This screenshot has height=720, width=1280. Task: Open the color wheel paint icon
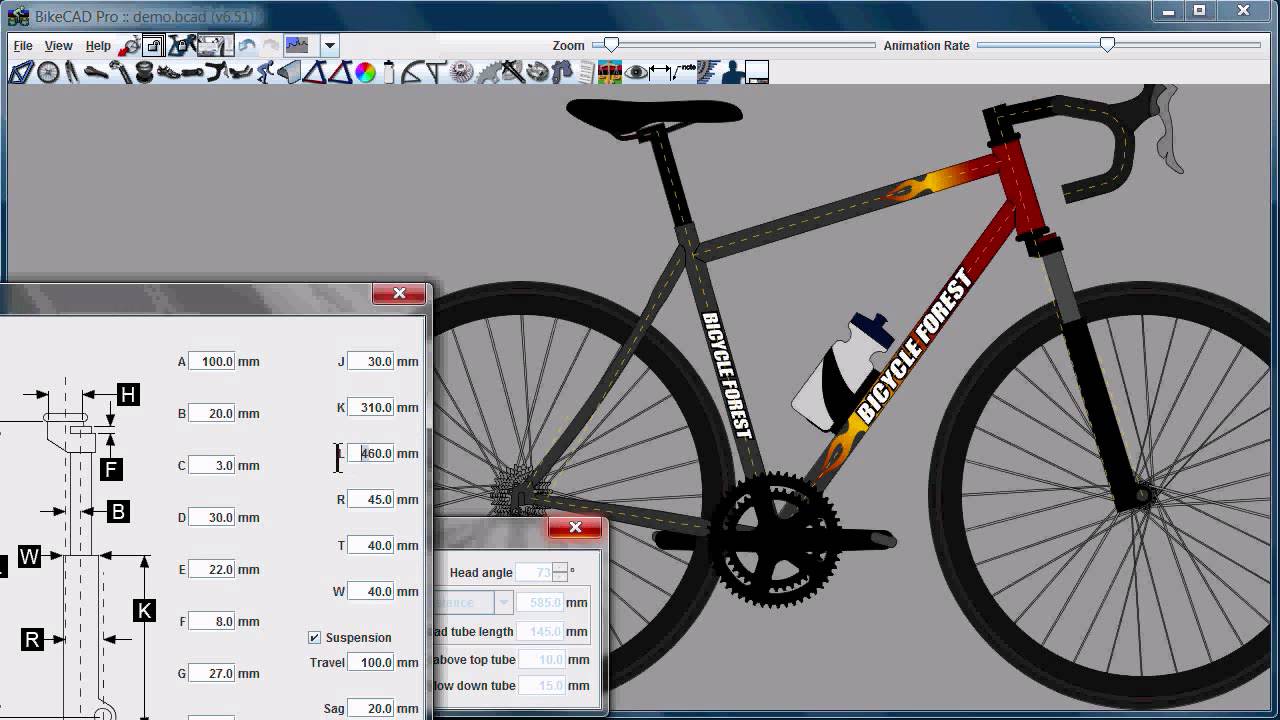pyautogui.click(x=365, y=72)
